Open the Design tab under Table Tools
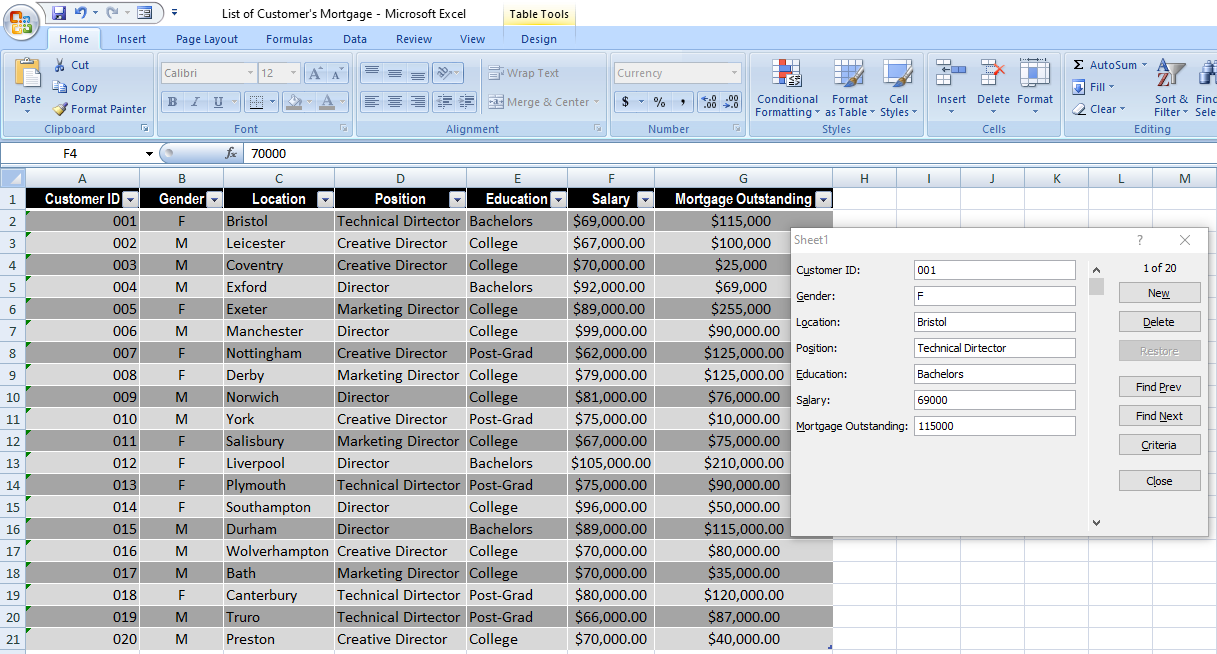Viewport: 1217px width, 654px height. 539,39
